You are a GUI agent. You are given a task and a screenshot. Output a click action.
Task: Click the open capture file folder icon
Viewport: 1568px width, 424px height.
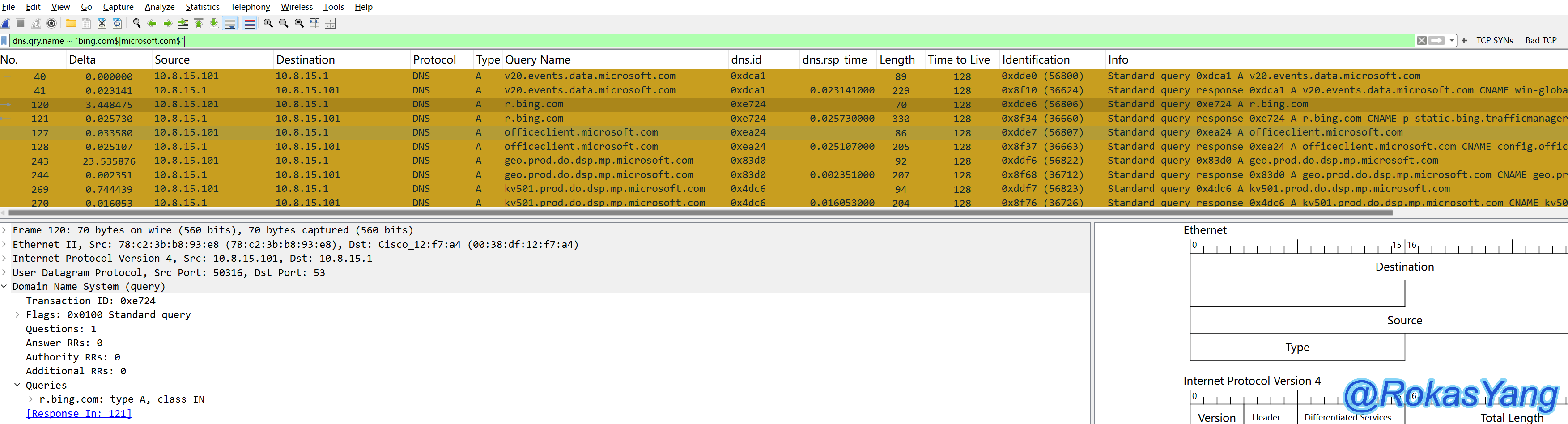click(71, 23)
